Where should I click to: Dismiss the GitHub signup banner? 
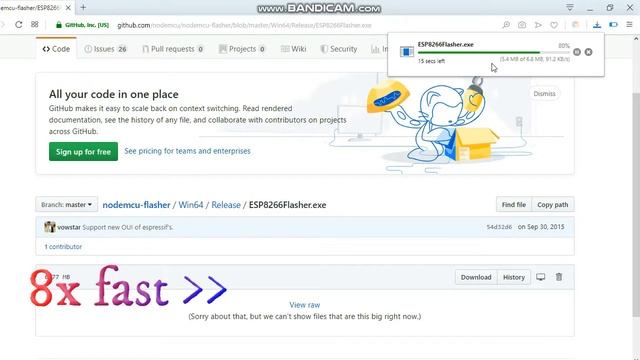[544, 93]
